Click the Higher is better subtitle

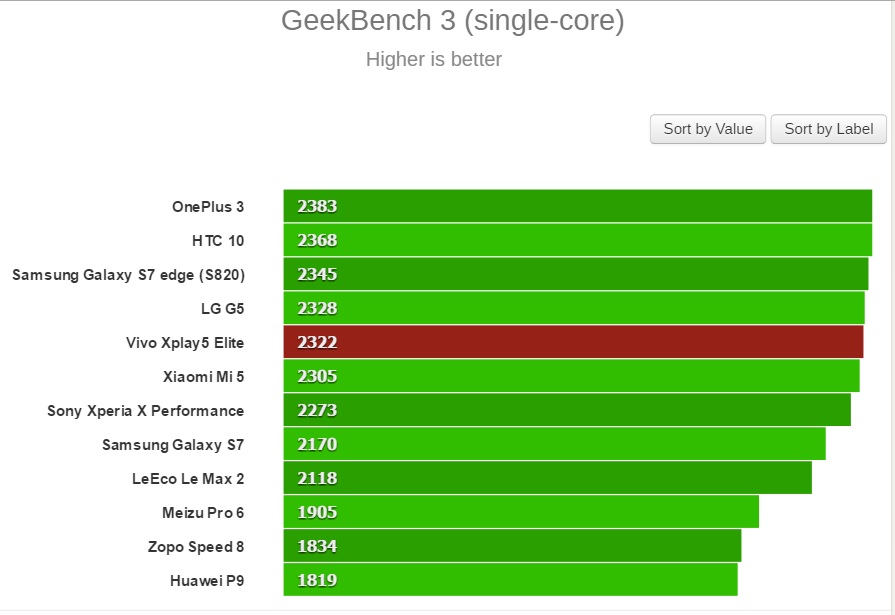coord(433,60)
